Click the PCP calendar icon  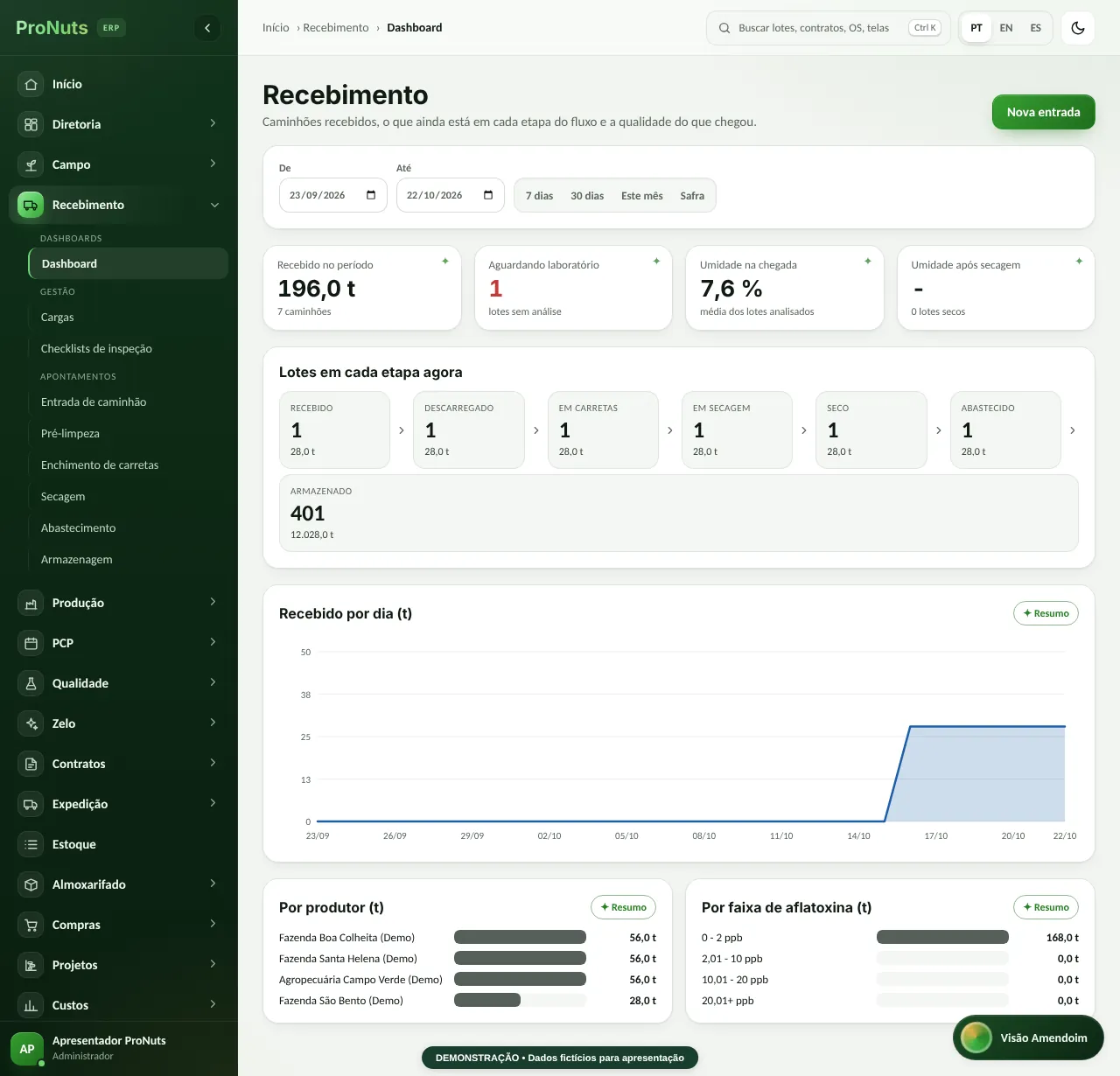(31, 643)
